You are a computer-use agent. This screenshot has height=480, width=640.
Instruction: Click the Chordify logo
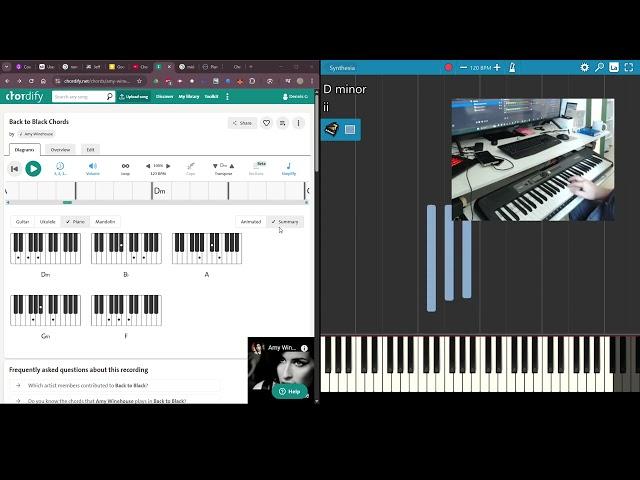point(24,96)
